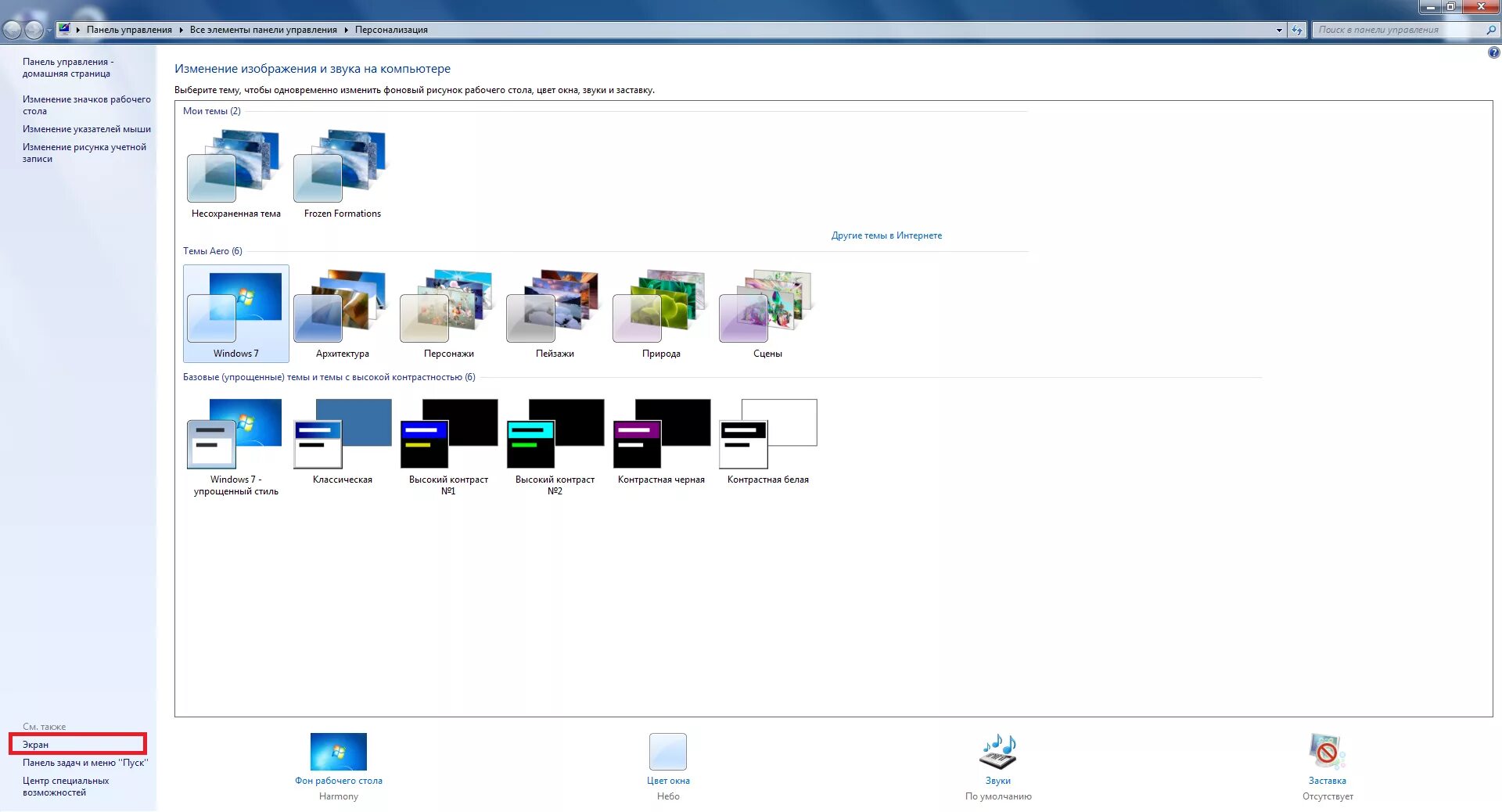
Task: Open the address bar history dropdown
Action: (x=1279, y=30)
